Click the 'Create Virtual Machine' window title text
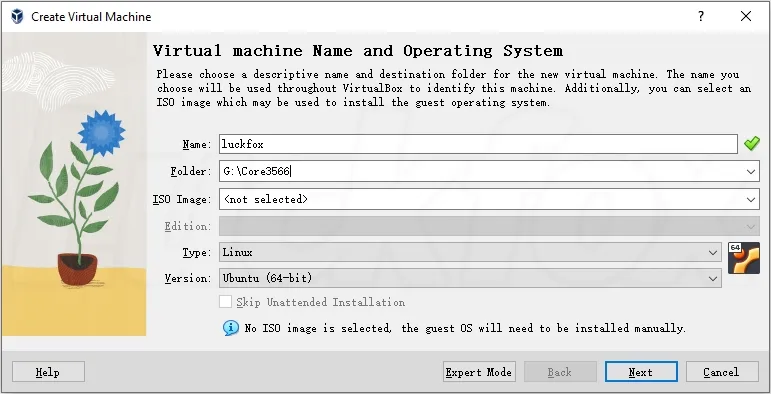The width and height of the screenshot is (771, 394). coord(91,17)
